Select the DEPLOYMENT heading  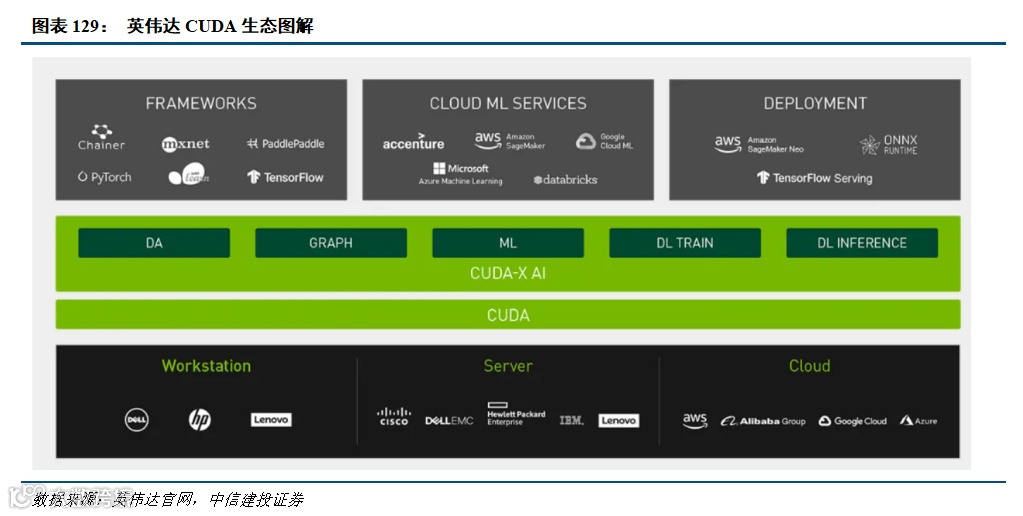tap(815, 103)
